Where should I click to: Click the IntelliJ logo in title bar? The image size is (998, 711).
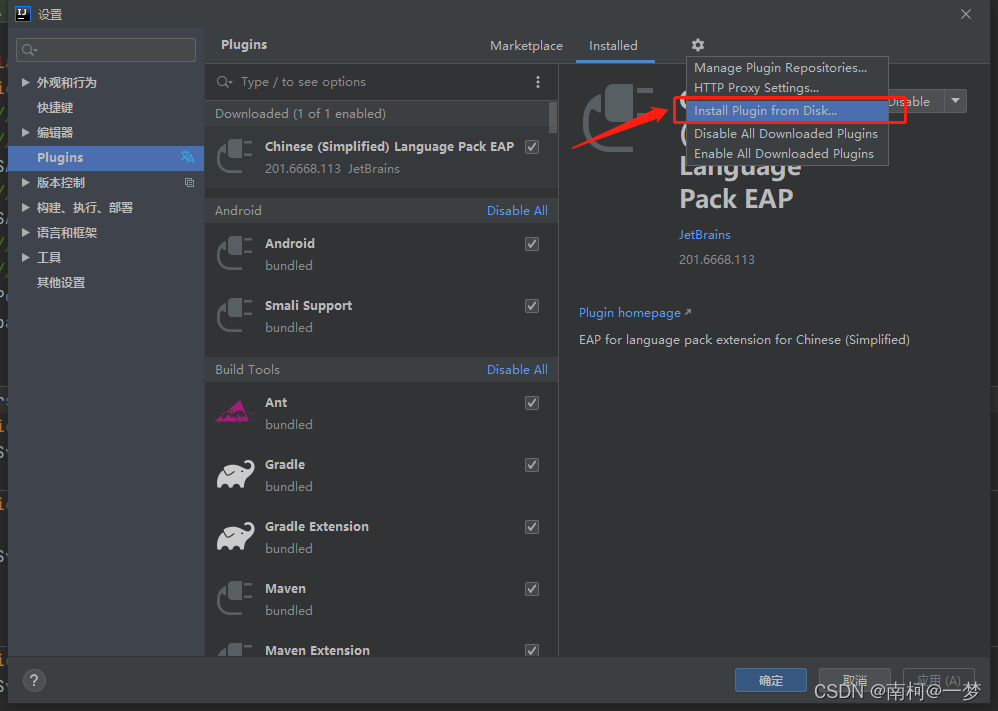[x=22, y=13]
